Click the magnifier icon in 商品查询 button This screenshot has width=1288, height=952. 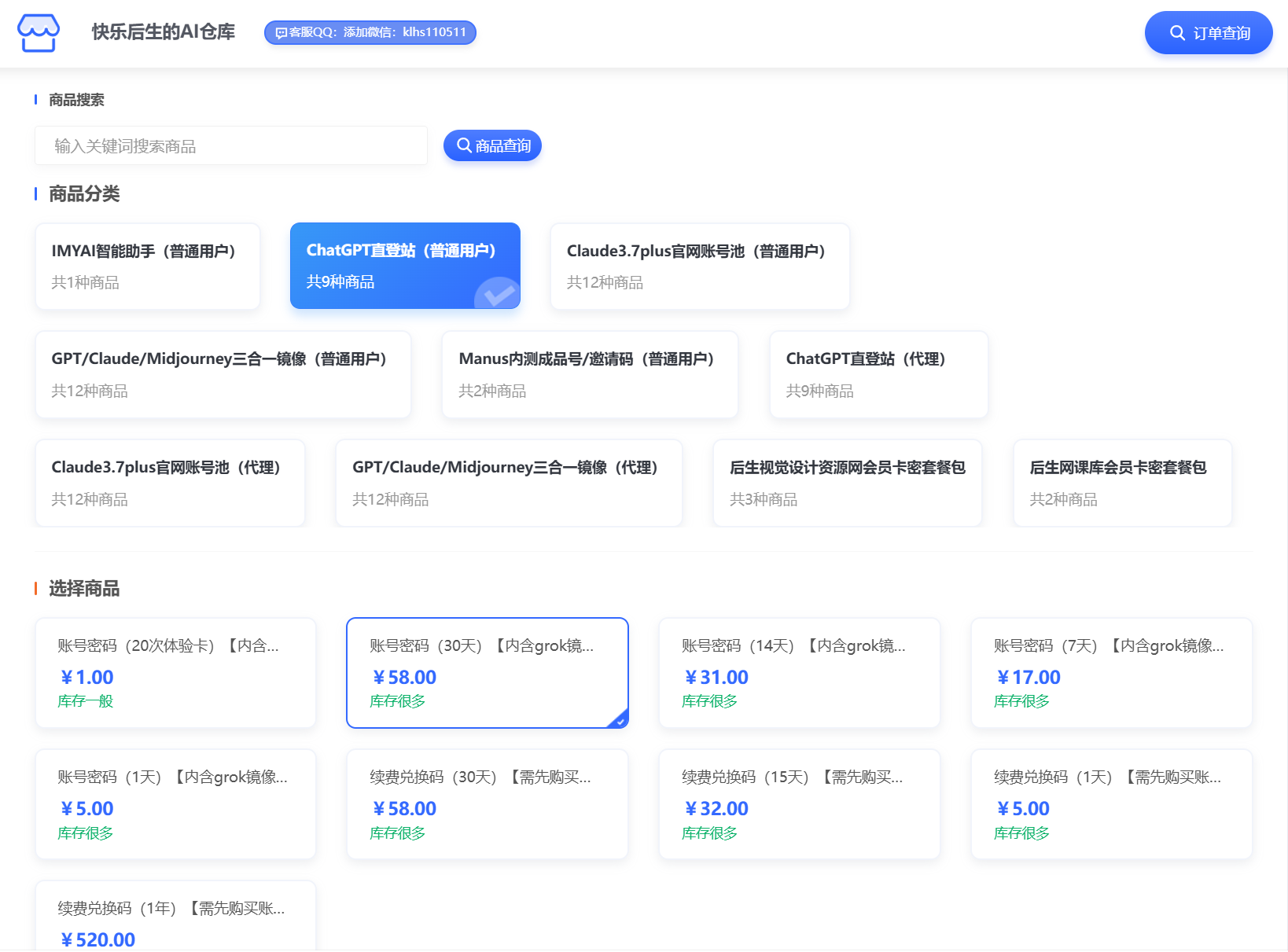465,145
